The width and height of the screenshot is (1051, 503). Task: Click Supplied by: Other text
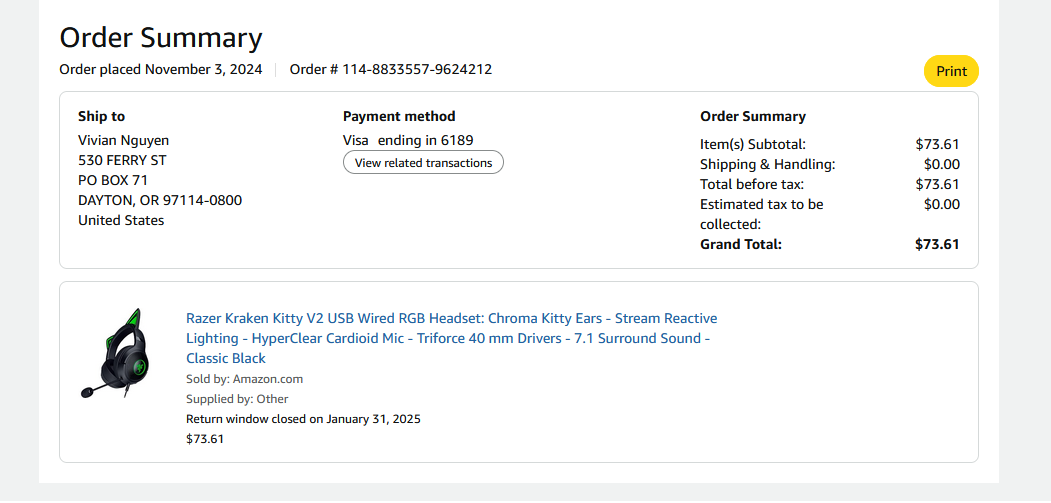pos(237,399)
